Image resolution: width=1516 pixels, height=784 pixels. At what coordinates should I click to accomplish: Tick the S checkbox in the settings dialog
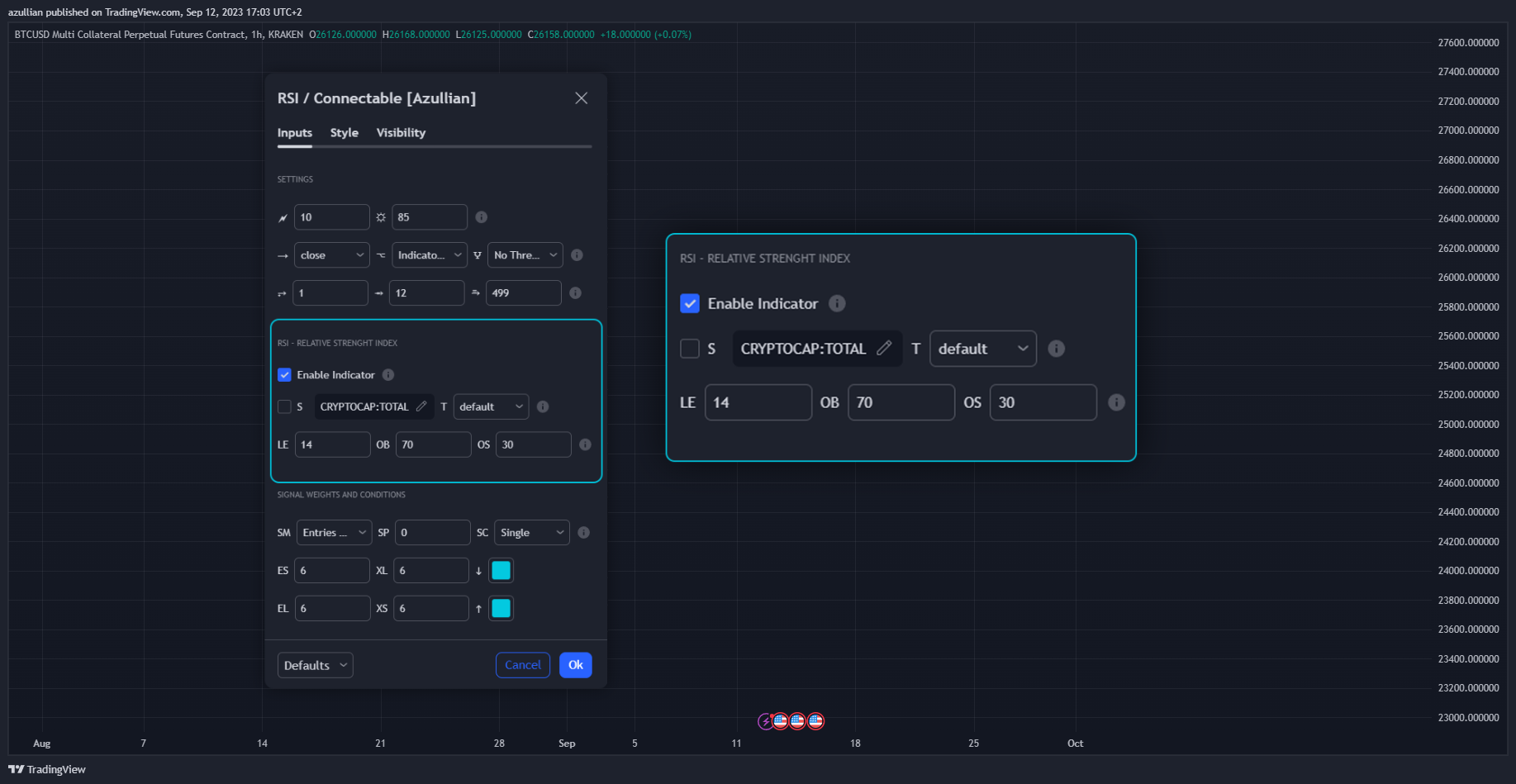coord(285,406)
